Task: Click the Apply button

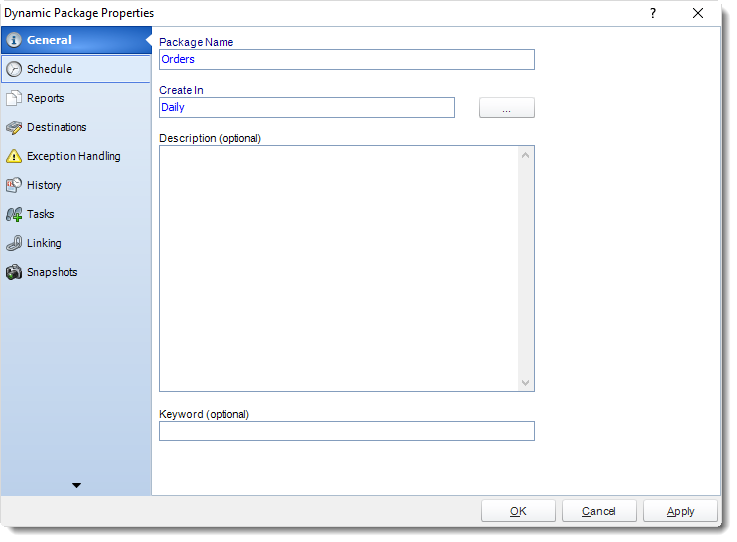Action: click(680, 511)
